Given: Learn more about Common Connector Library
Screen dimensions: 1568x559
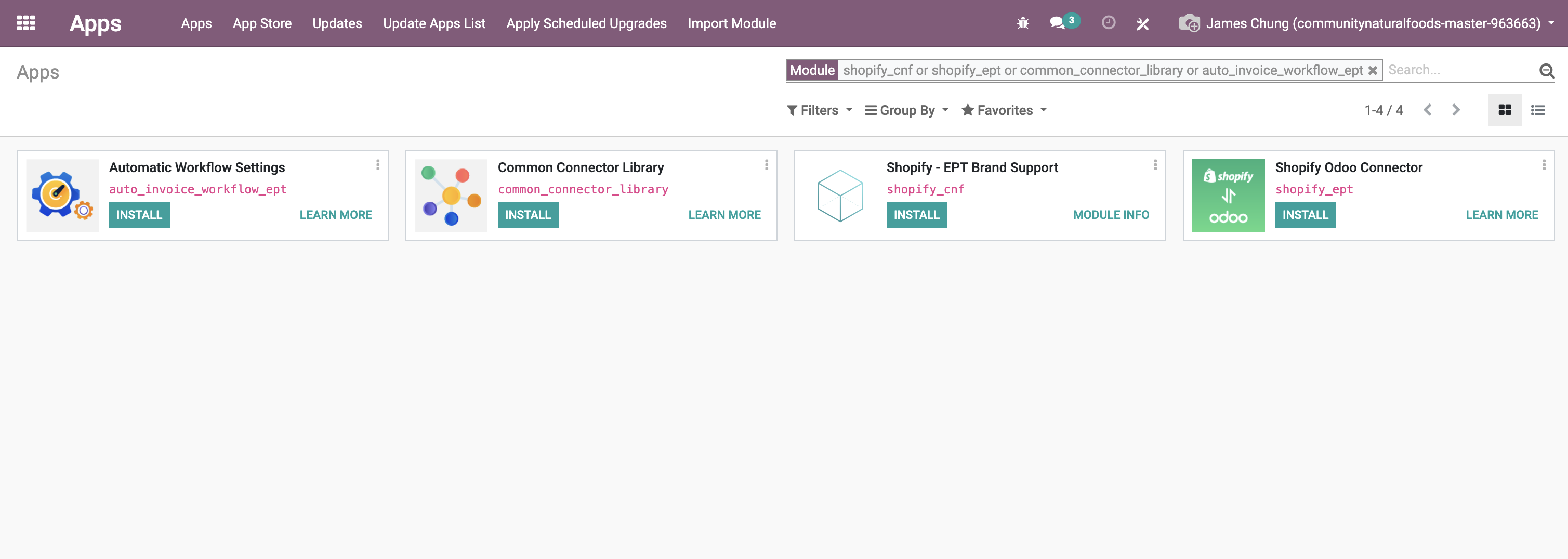Looking at the screenshot, I should pos(724,215).
